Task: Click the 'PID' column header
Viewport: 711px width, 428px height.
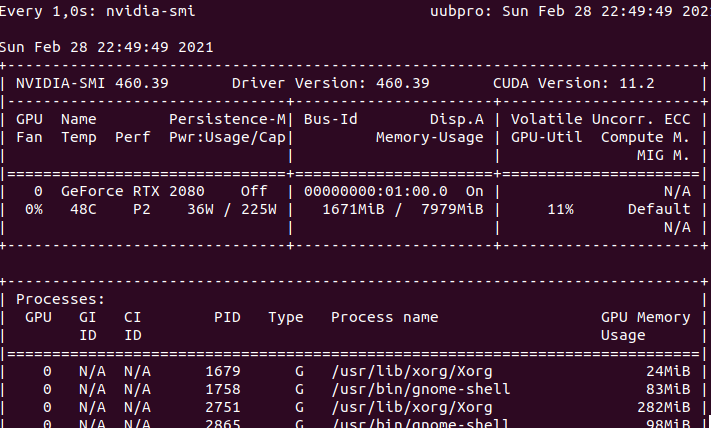Action: coord(227,317)
